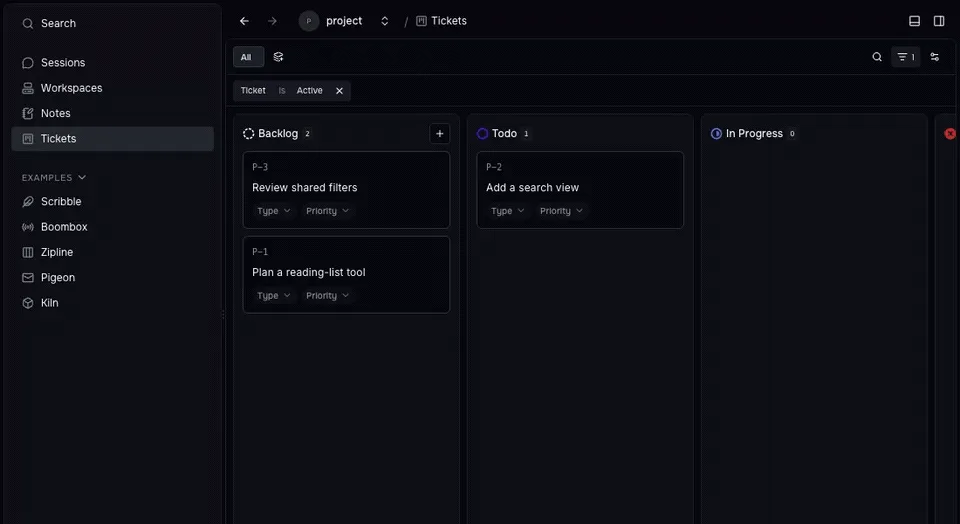Click the sidebar resize handle
The height and width of the screenshot is (524, 960).
[x=223, y=315]
